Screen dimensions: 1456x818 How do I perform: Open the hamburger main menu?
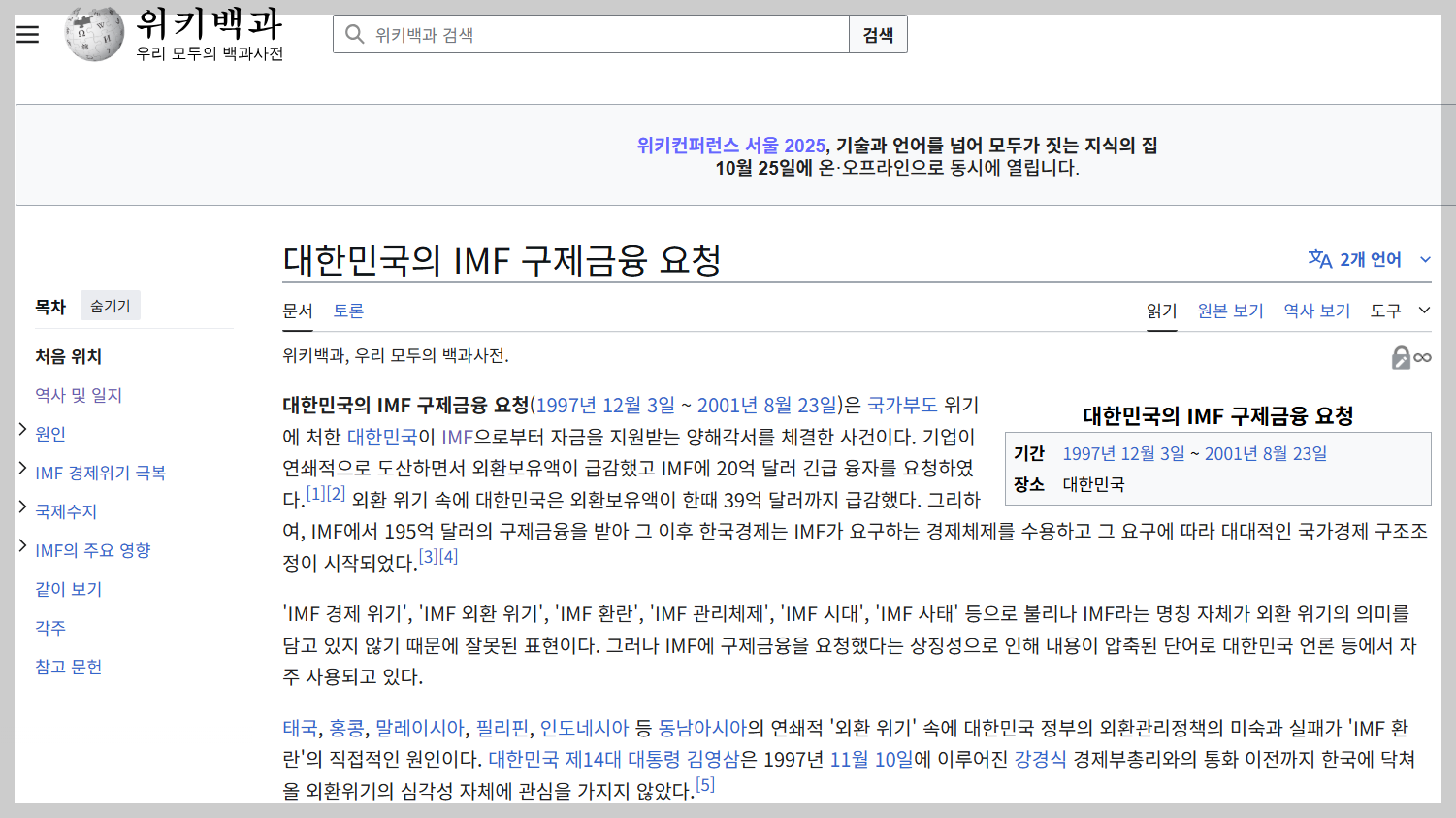point(27,33)
